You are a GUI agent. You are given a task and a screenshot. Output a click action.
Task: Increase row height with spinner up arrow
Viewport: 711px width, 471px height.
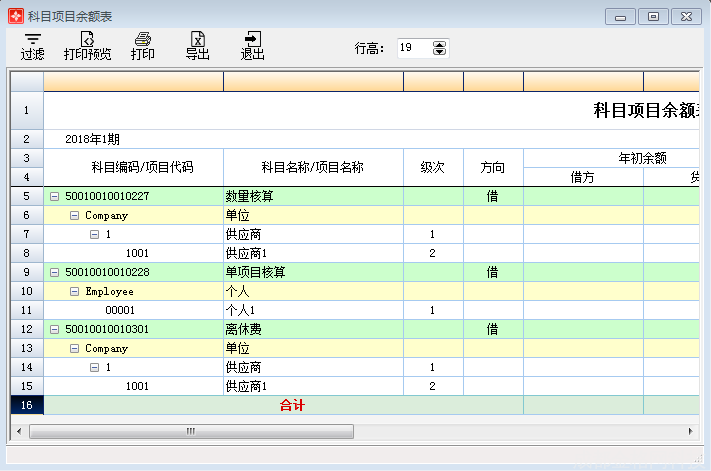point(440,43)
